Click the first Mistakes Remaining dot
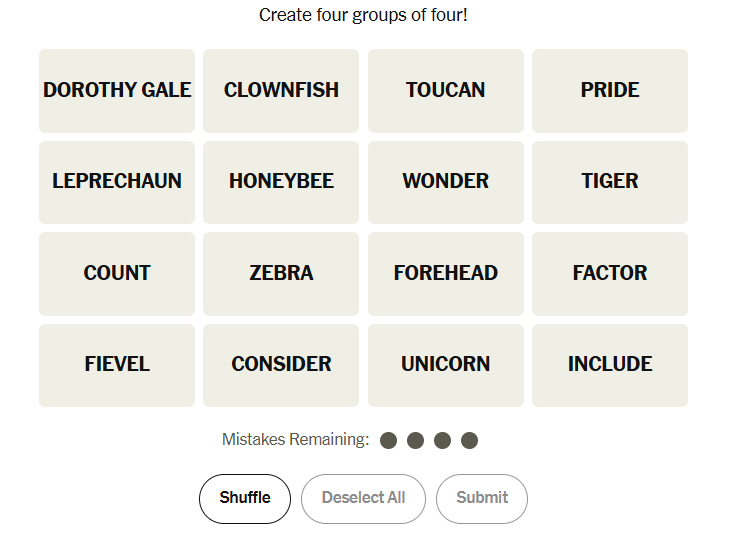The width and height of the screenshot is (732, 535). click(x=389, y=440)
